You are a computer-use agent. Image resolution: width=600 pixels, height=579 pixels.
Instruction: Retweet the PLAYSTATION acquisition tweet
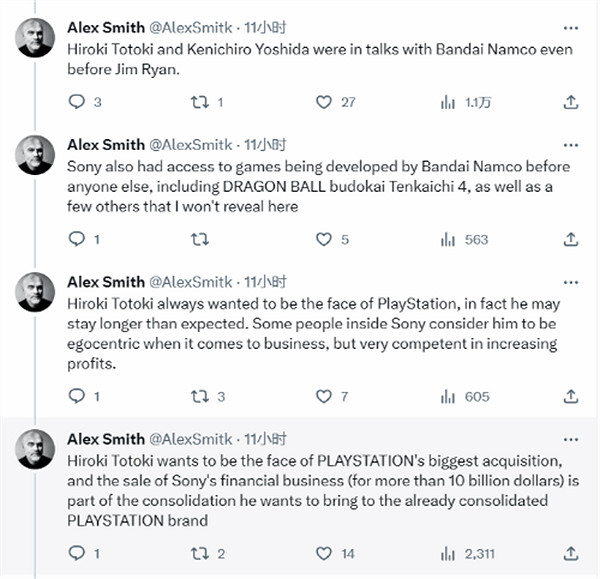click(199, 553)
